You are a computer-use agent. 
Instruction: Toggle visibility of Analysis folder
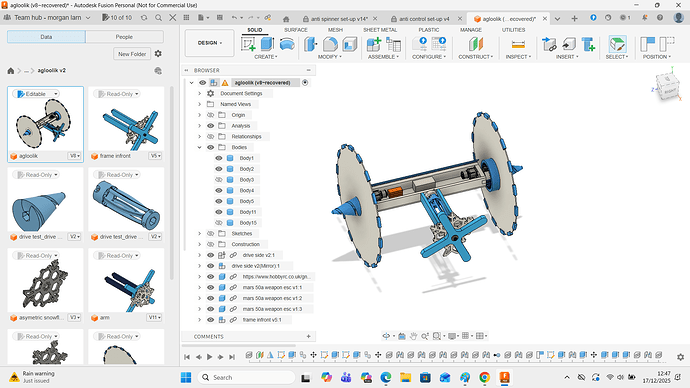tap(210, 126)
